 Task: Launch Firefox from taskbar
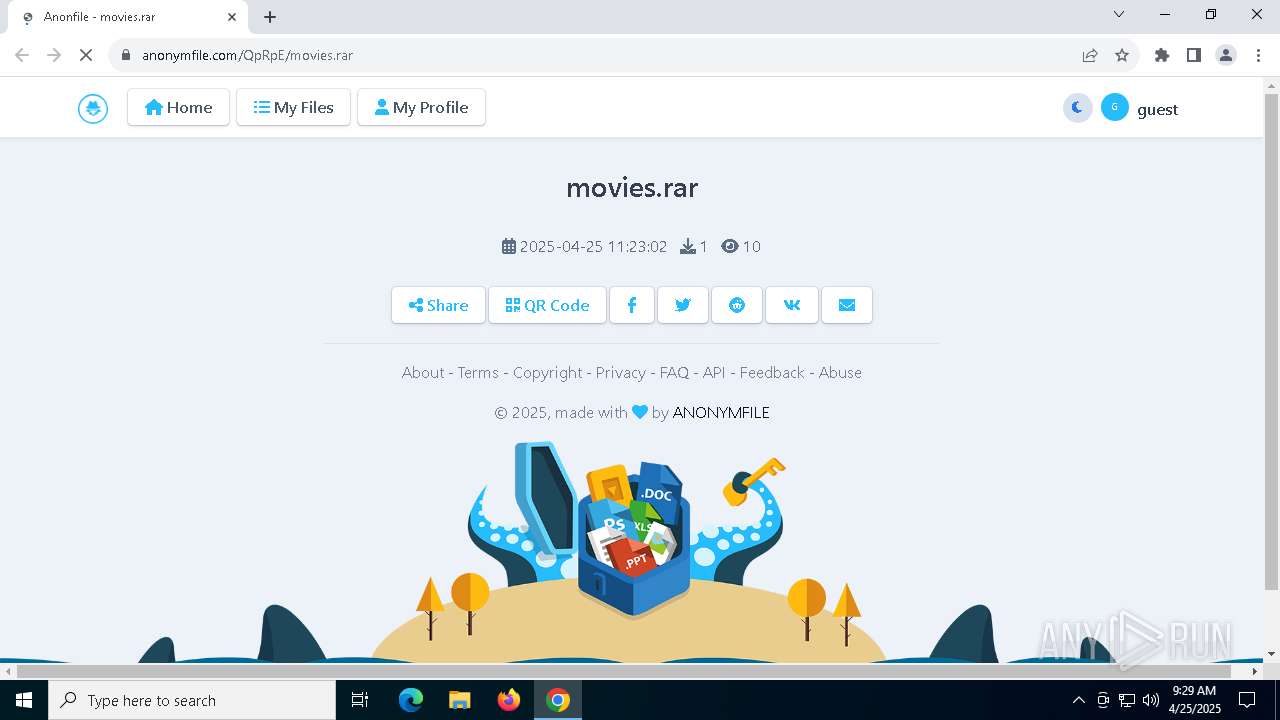coord(509,700)
